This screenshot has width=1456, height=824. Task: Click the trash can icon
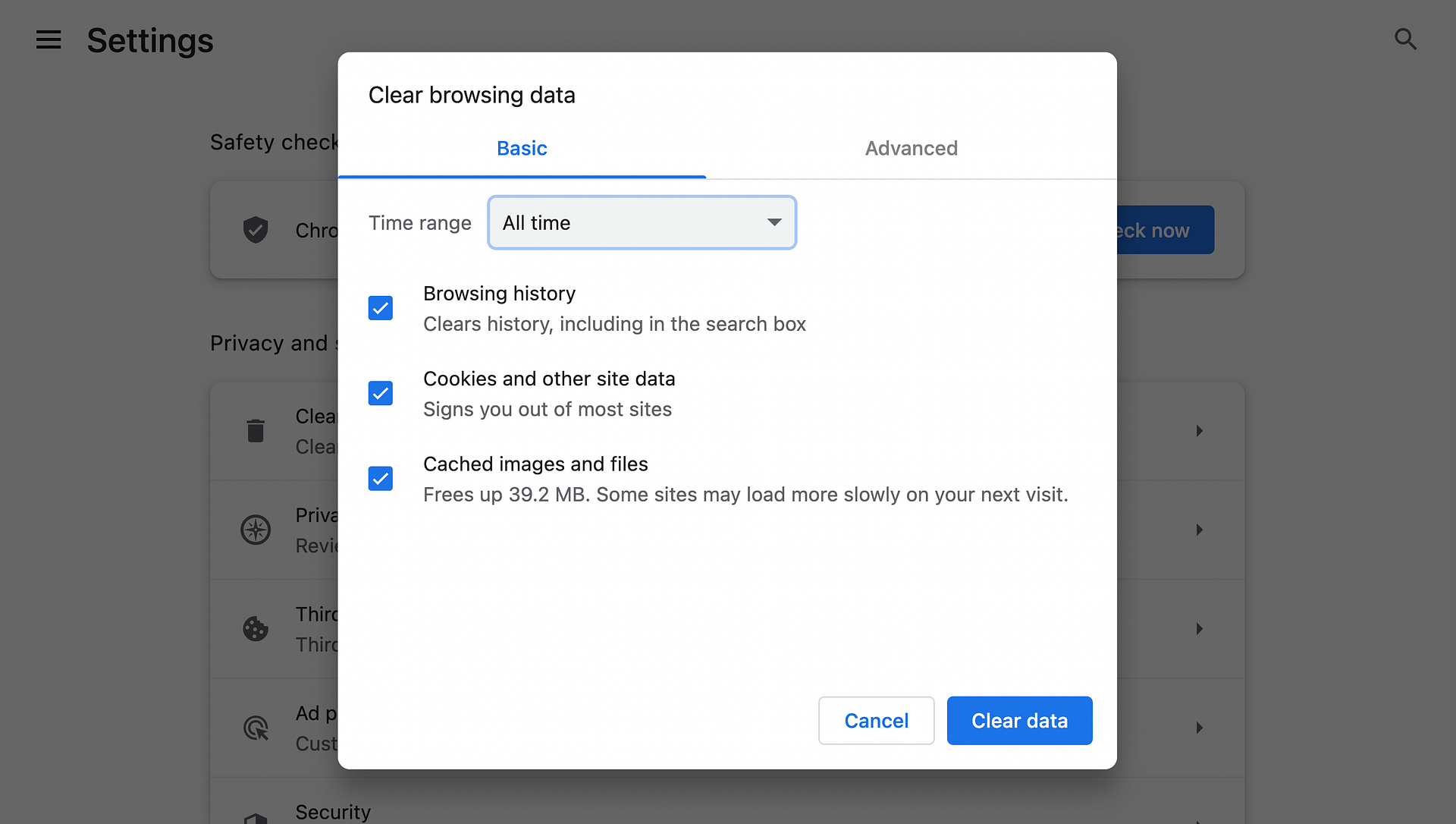(x=256, y=430)
